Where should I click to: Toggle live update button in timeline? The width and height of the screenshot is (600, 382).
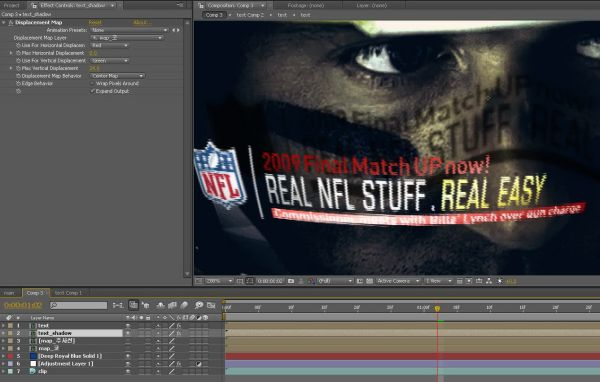133,305
